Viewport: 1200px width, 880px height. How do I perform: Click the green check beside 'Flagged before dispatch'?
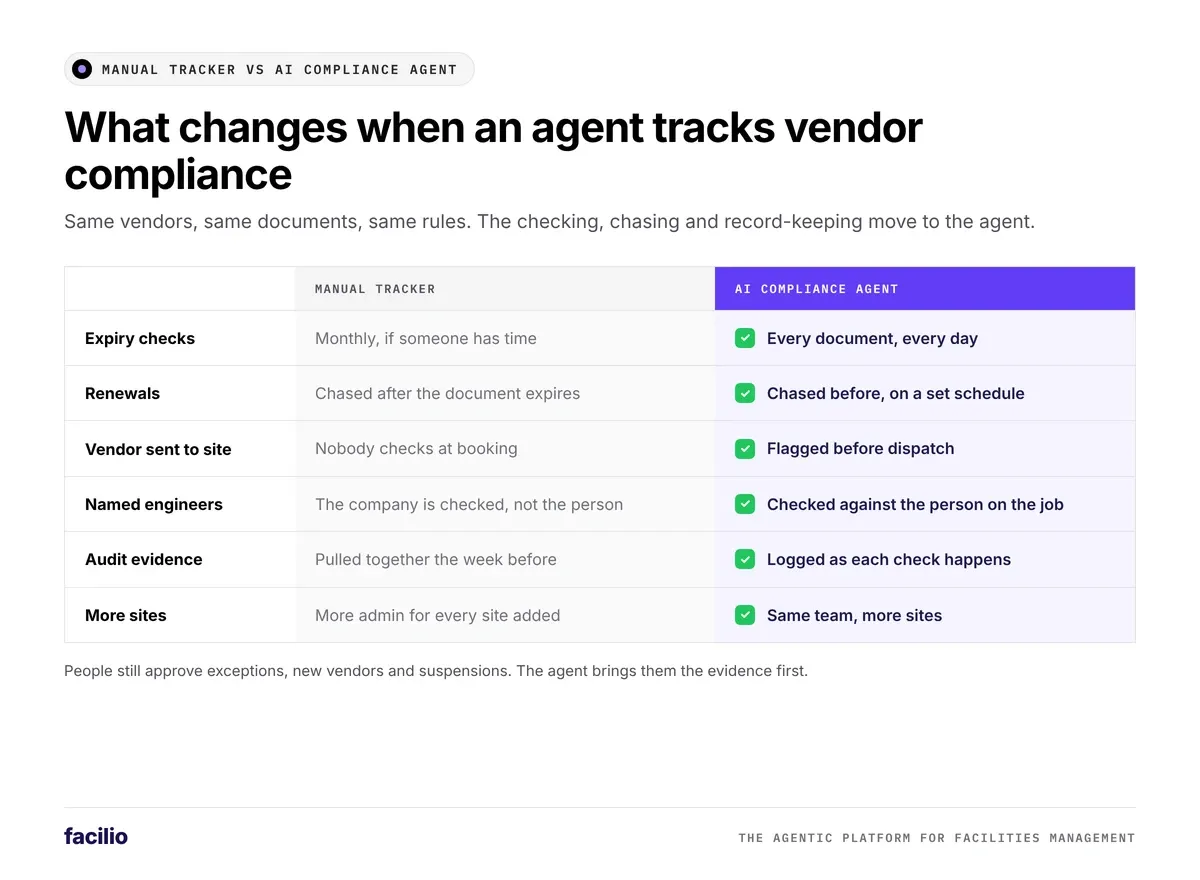point(745,449)
